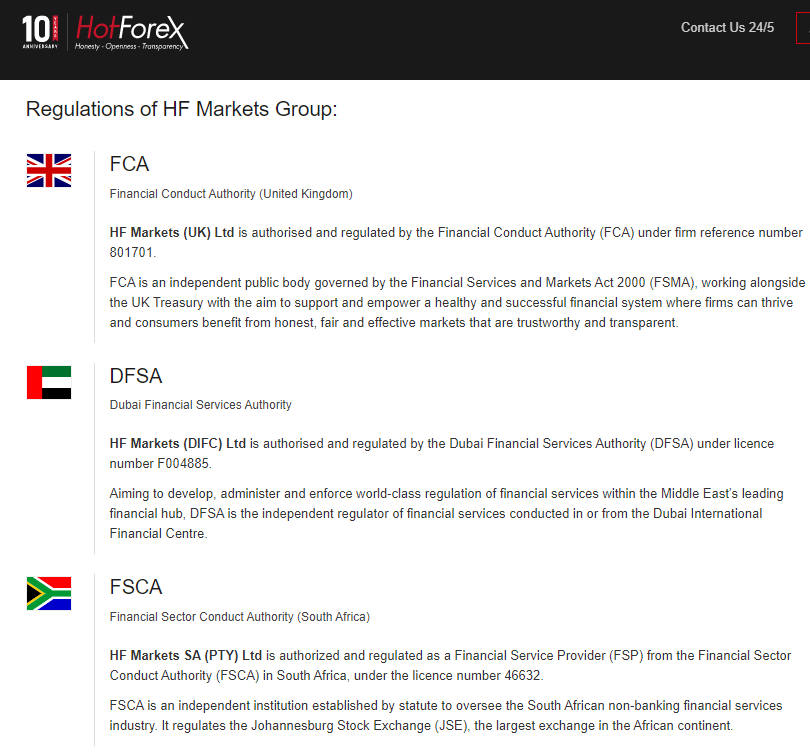The height and width of the screenshot is (754, 810).
Task: Click the South Africa flag icon
Action: tap(49, 593)
